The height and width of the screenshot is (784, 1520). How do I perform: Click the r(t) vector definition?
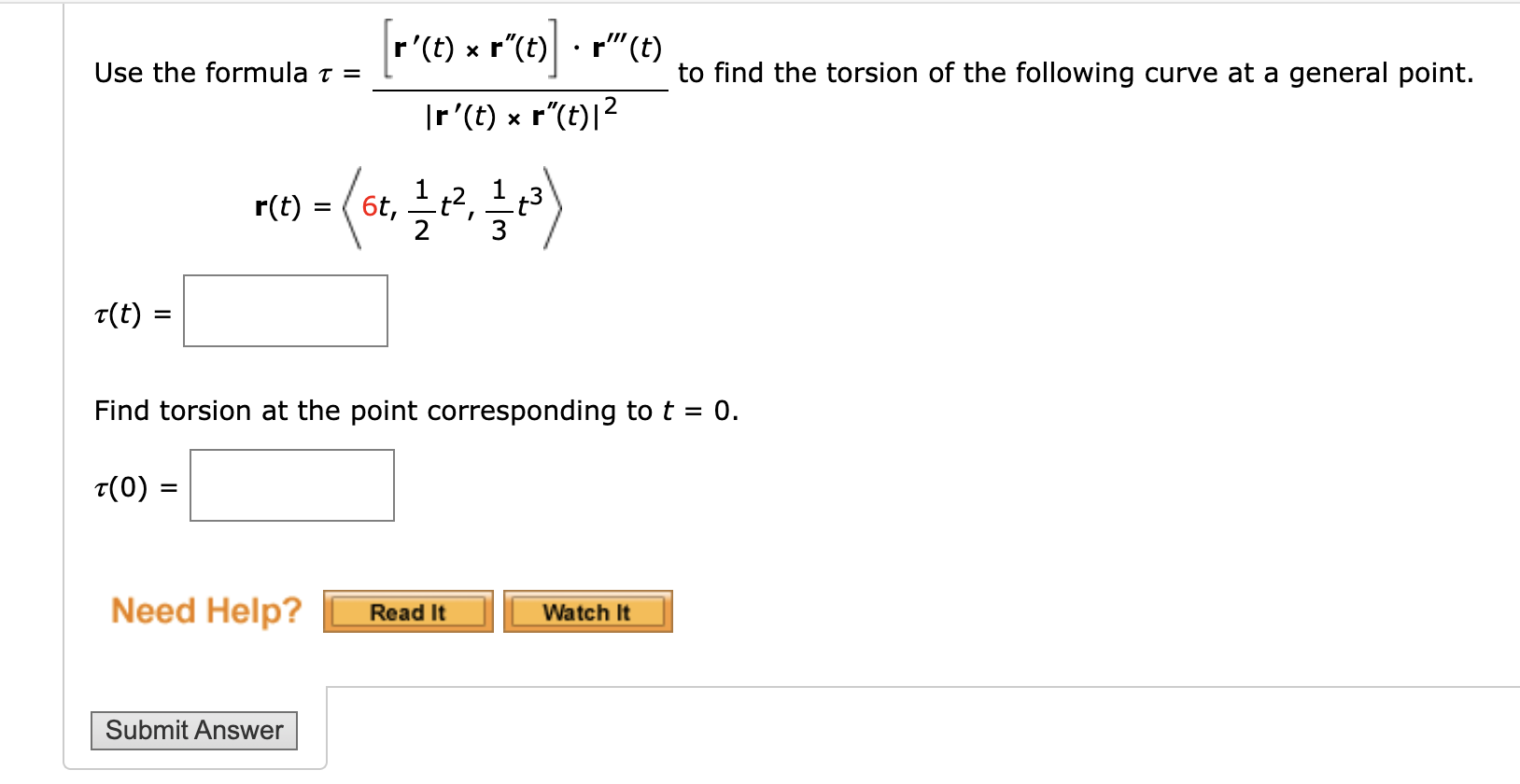tap(401, 207)
